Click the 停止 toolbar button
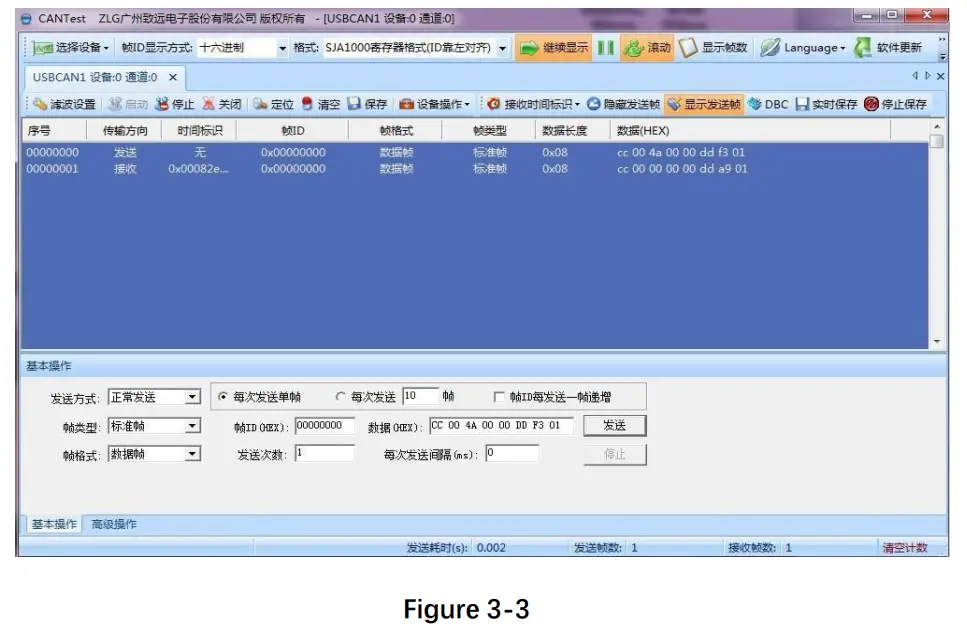 coord(174,104)
